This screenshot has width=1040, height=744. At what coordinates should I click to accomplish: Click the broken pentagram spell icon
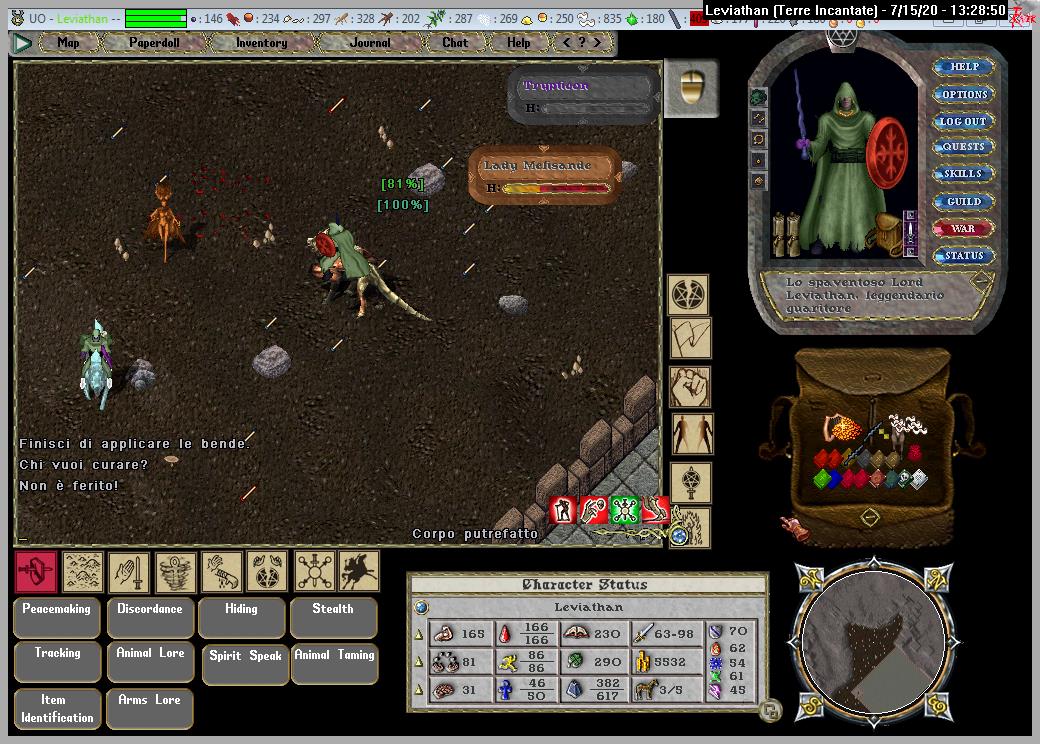[x=688, y=295]
